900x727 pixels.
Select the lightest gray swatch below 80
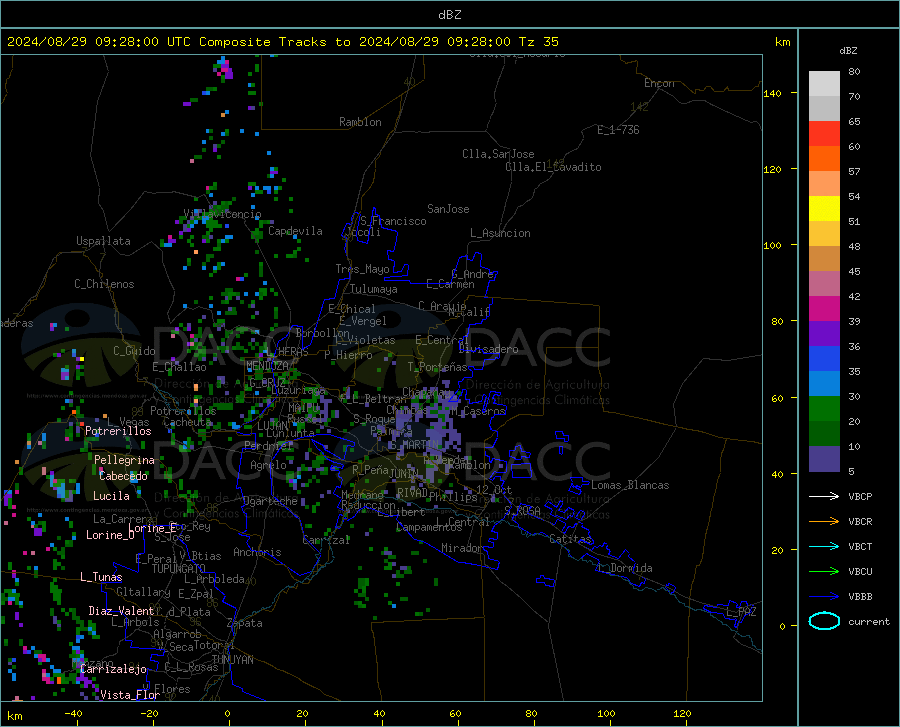824,84
